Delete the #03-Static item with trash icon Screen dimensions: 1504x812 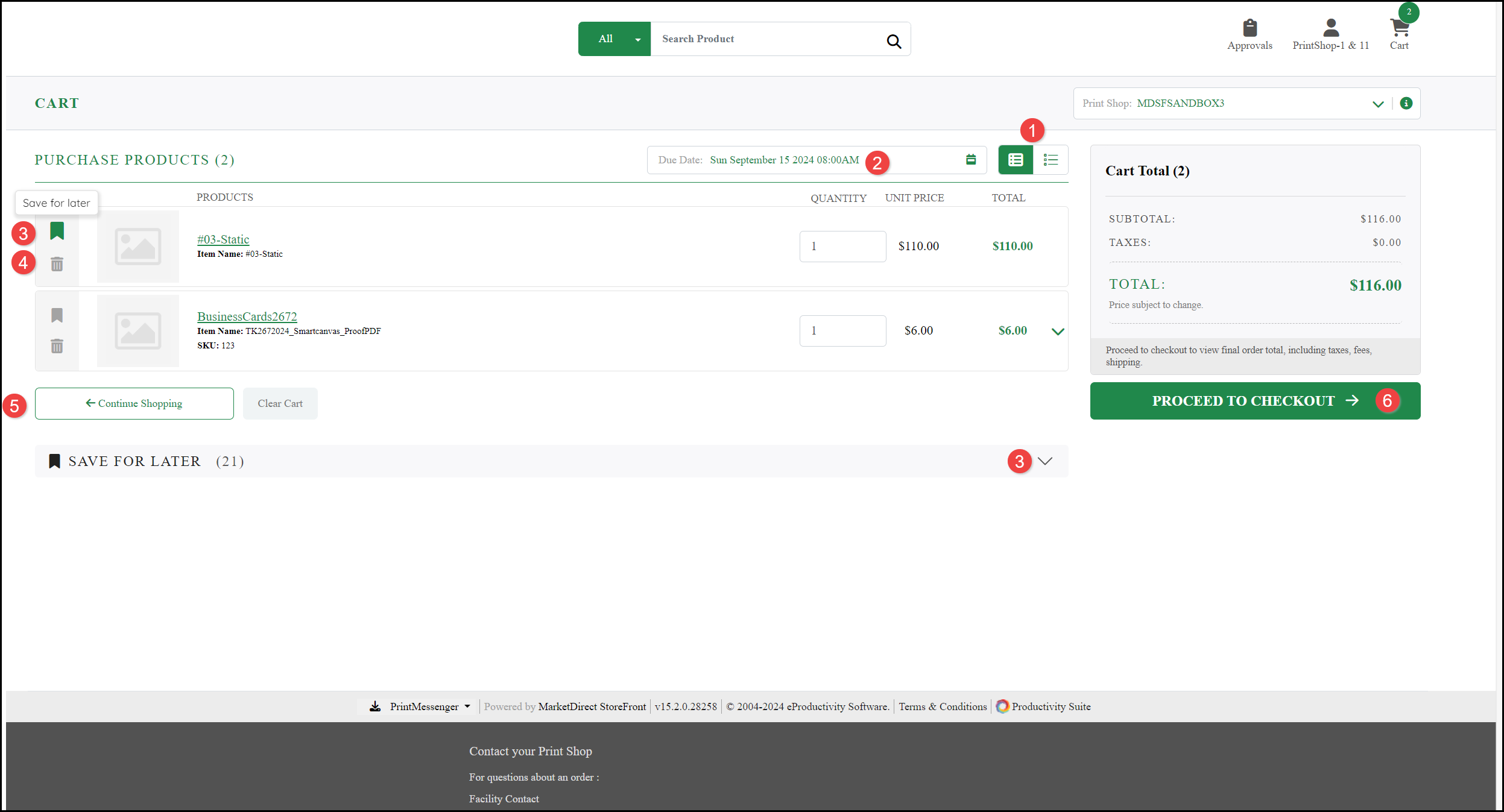(57, 264)
